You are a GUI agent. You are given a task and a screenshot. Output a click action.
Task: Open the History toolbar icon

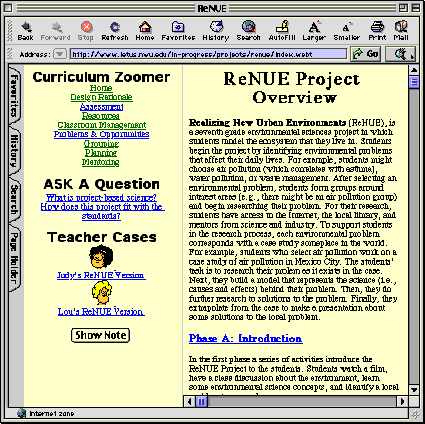click(x=216, y=27)
